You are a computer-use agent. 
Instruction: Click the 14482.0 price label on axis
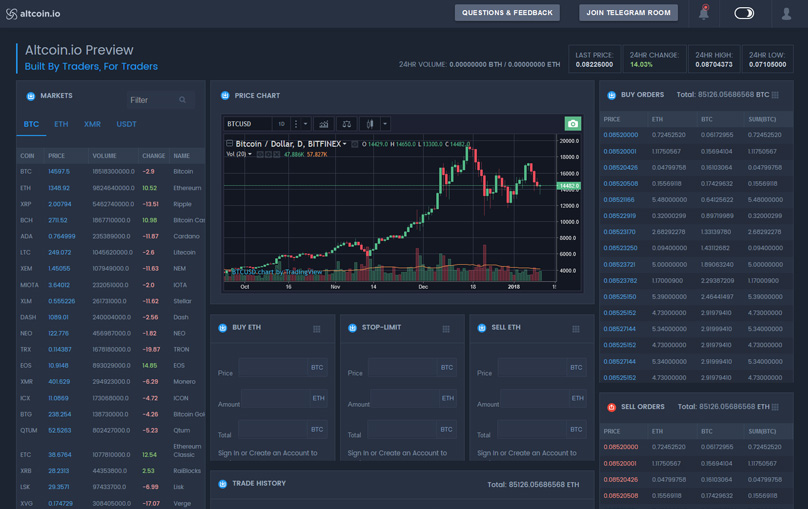tap(569, 186)
